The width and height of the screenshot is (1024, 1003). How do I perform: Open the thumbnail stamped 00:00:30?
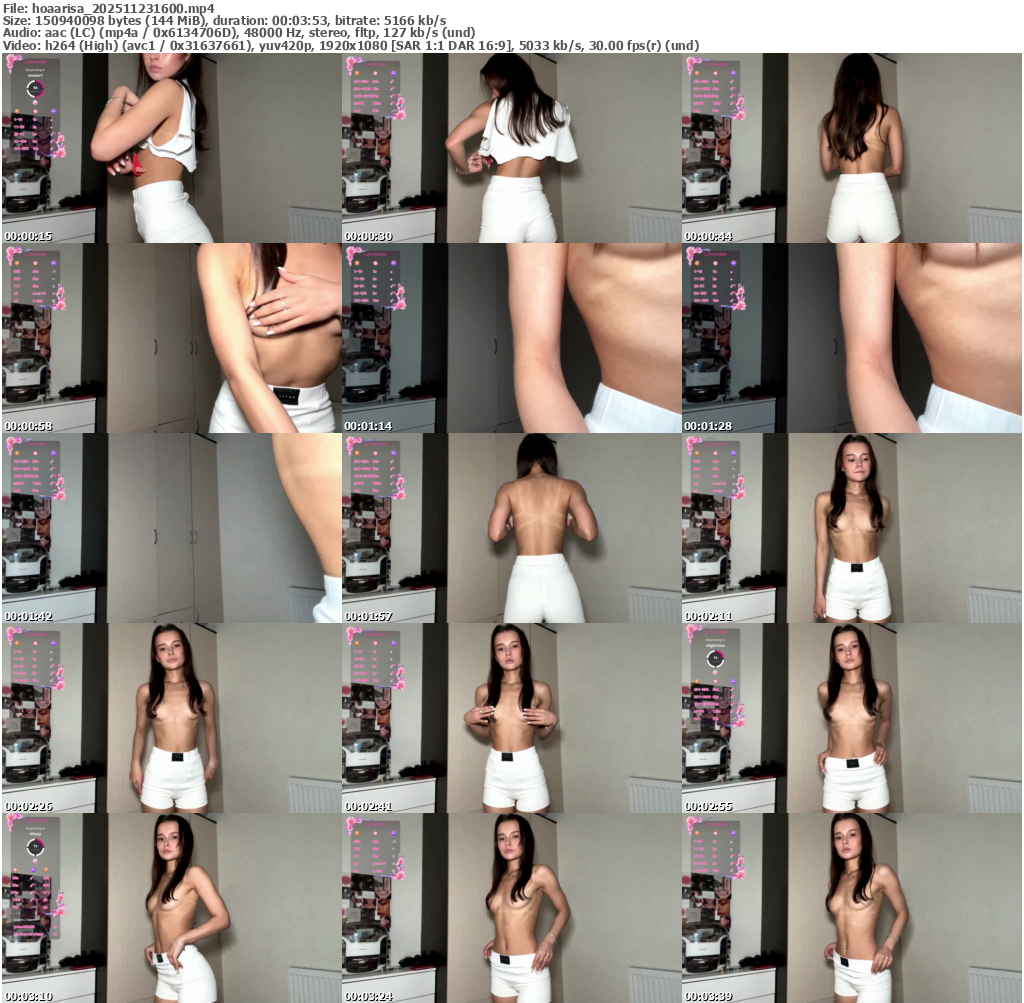pos(512,148)
